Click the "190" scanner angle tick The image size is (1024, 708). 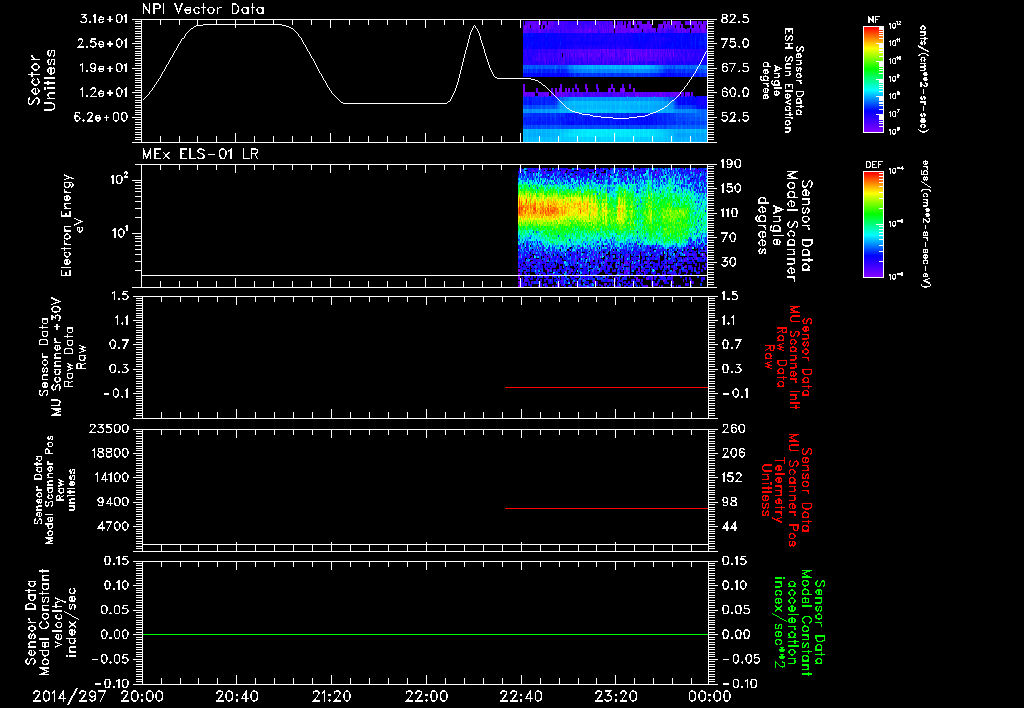click(733, 164)
